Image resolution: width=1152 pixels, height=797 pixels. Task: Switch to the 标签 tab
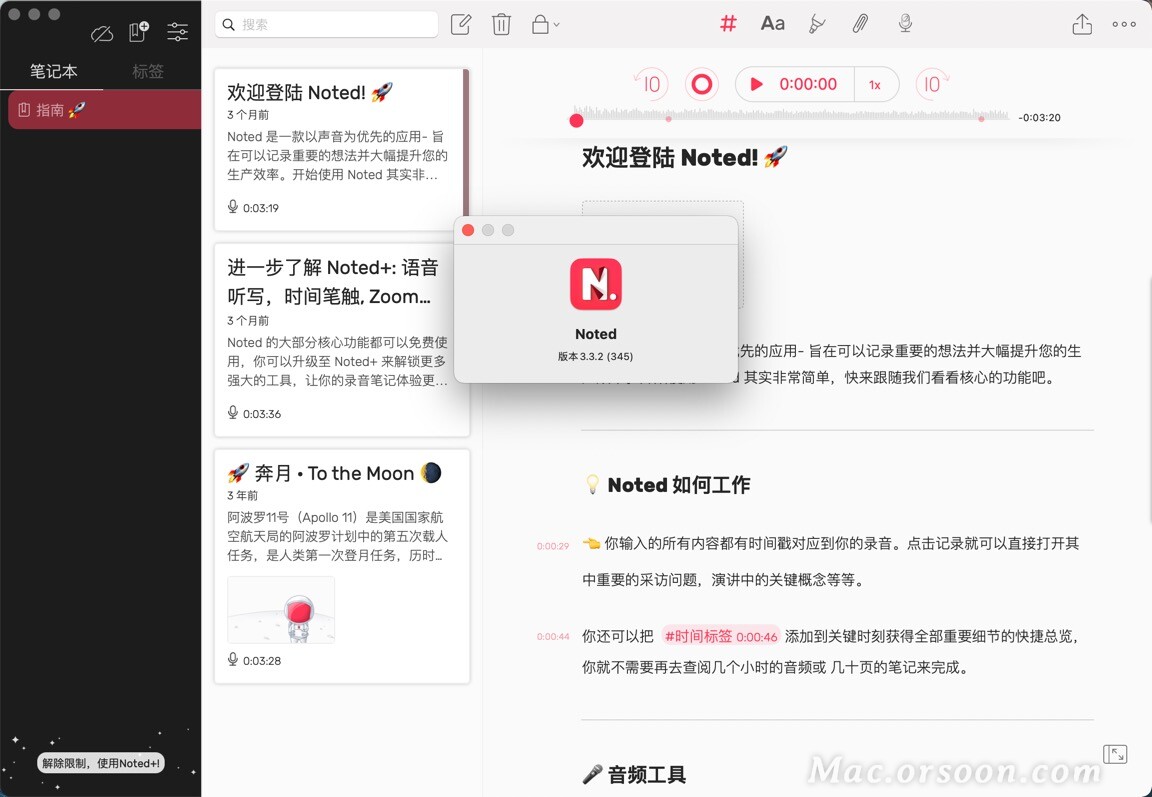146,71
